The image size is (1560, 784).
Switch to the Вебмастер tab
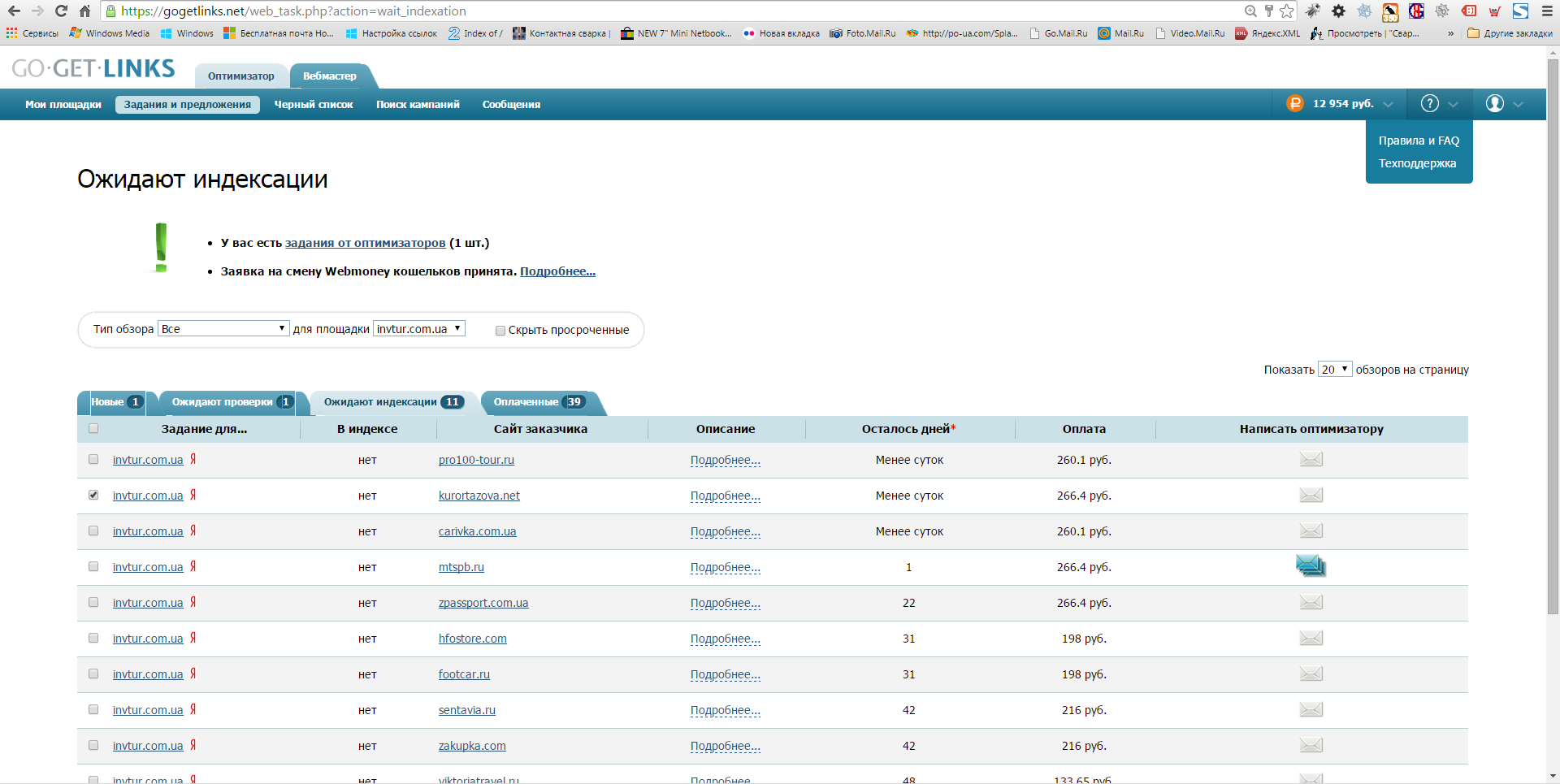coord(330,76)
